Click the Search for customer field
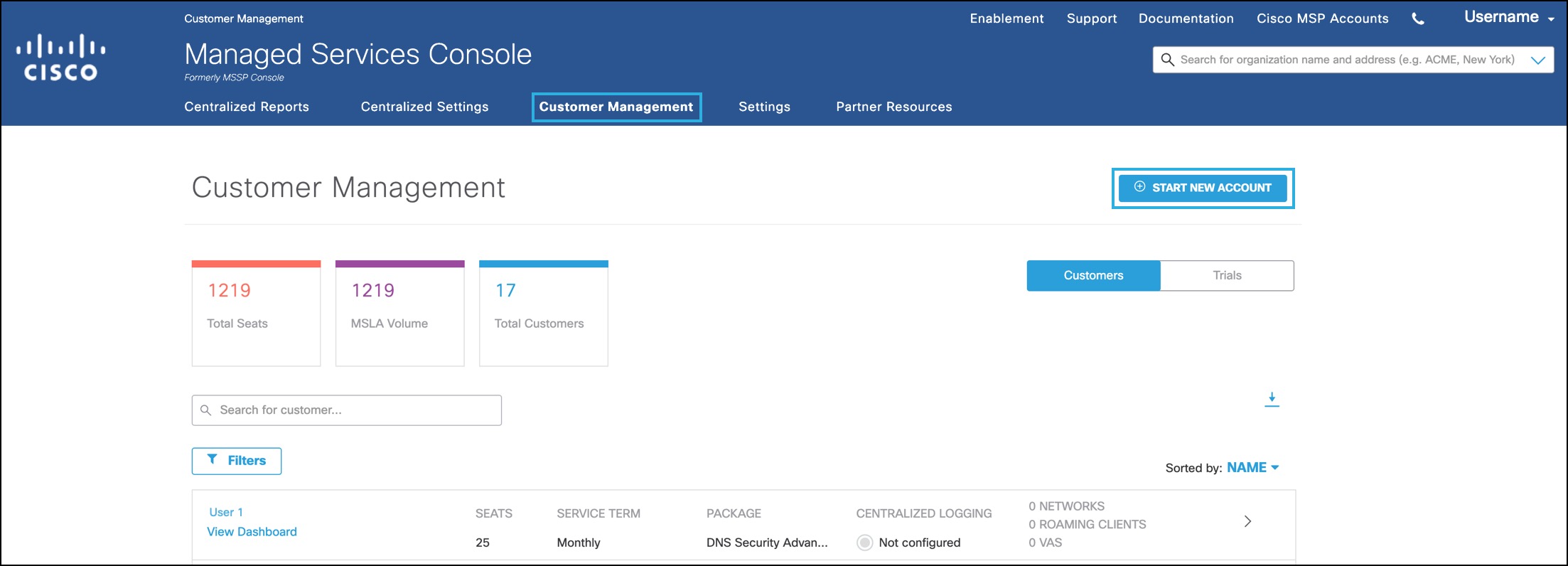 347,410
